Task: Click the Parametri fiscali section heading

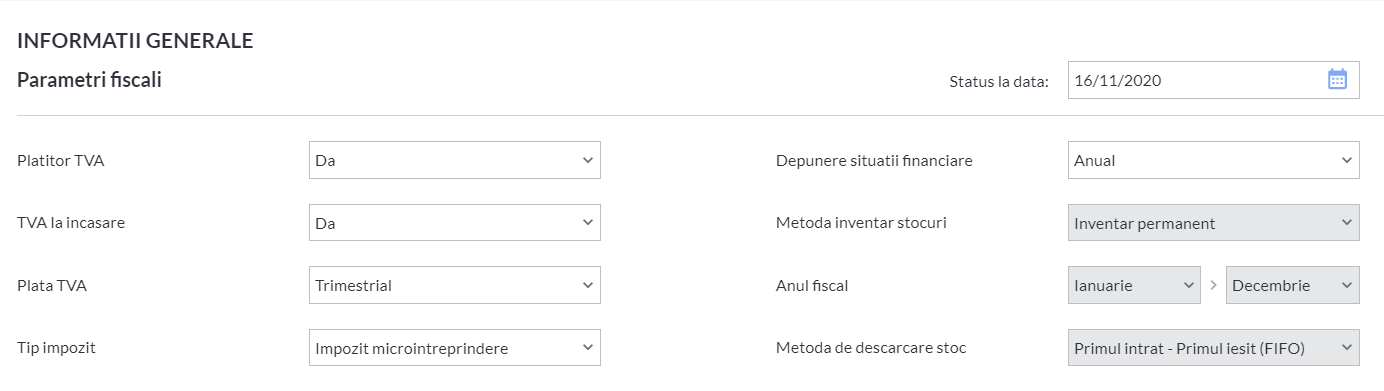Action: click(x=90, y=80)
